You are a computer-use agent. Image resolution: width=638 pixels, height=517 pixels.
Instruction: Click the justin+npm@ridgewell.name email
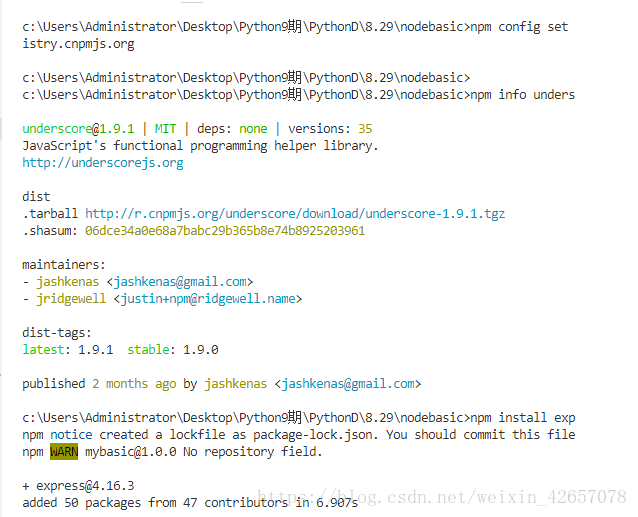tap(208, 299)
